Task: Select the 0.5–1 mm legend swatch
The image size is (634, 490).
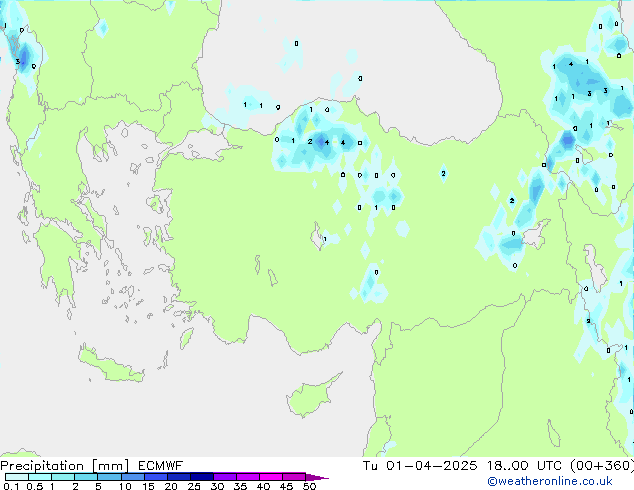Action: [x=40, y=477]
